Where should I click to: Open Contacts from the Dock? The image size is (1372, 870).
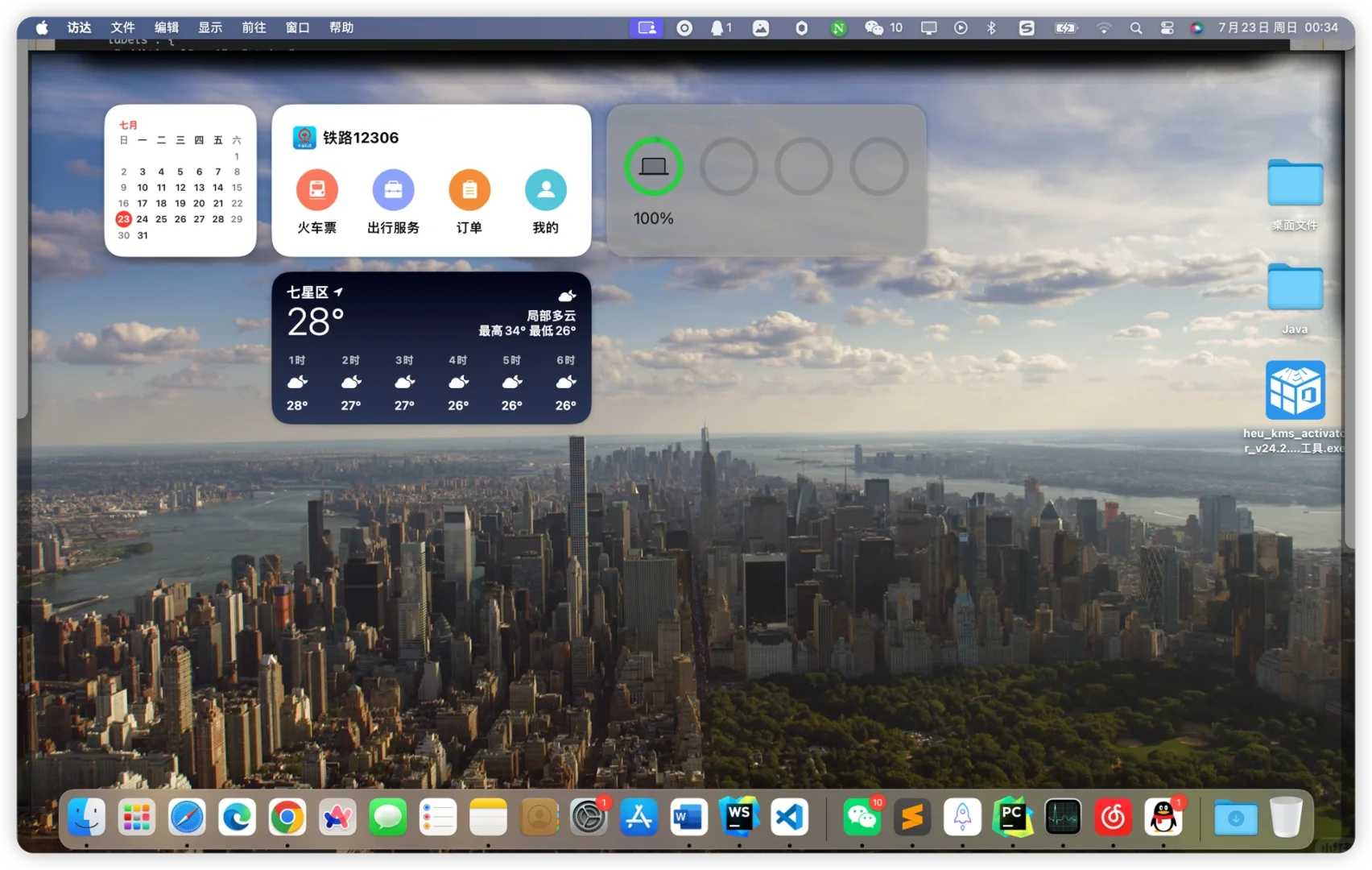(539, 818)
